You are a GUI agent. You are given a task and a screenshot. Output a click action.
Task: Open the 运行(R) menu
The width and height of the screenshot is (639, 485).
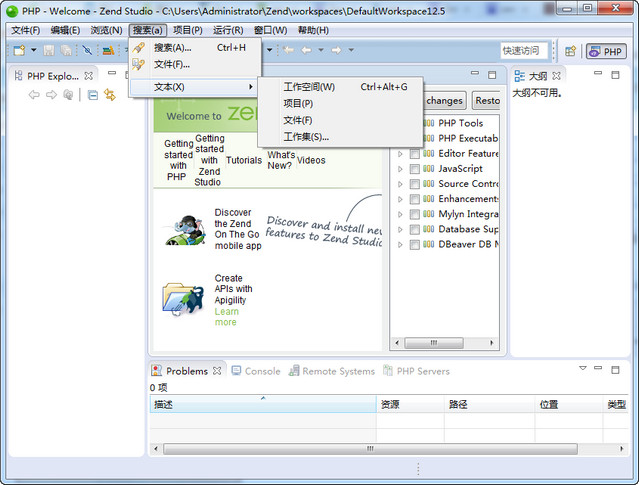[x=228, y=30]
